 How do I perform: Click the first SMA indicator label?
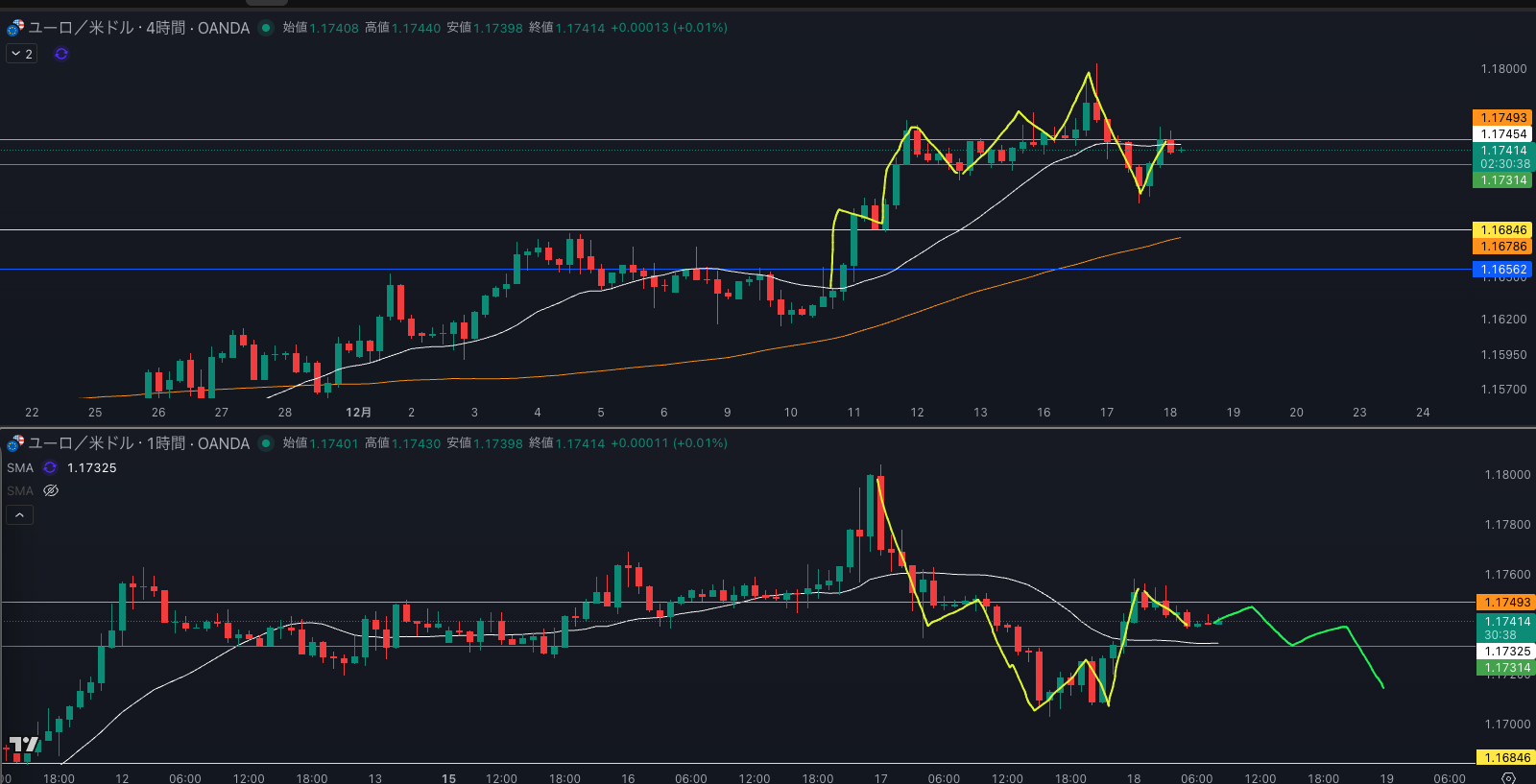click(x=20, y=467)
